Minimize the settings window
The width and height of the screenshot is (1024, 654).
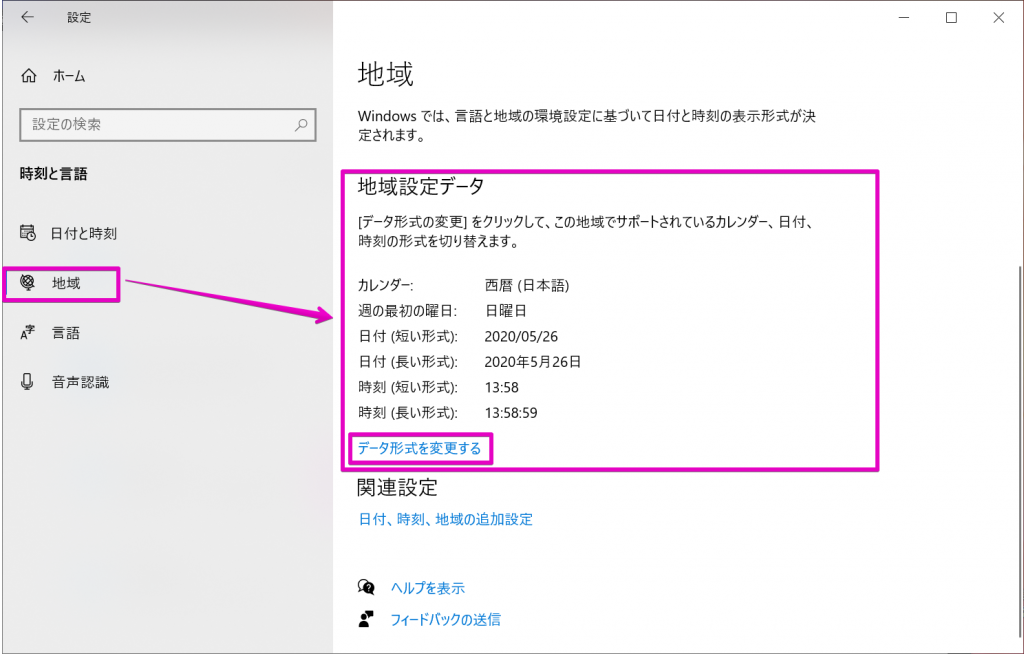point(904,18)
